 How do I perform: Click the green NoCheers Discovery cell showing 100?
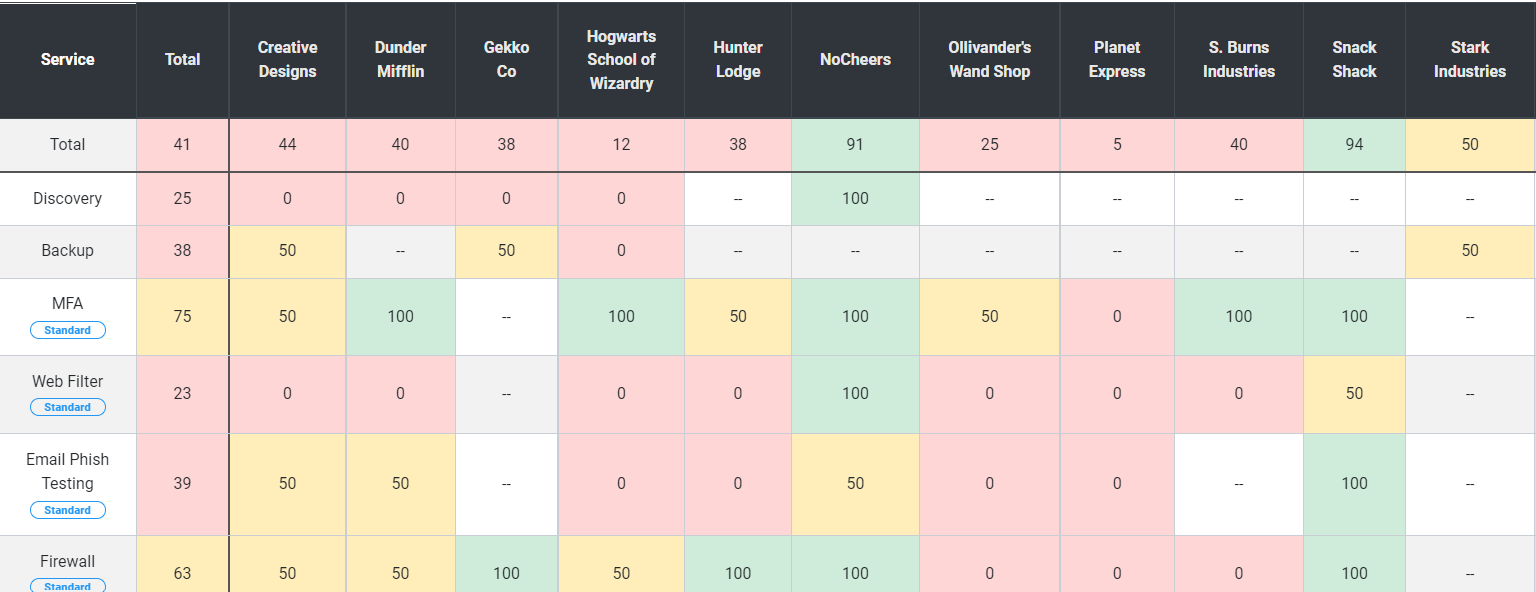855,198
